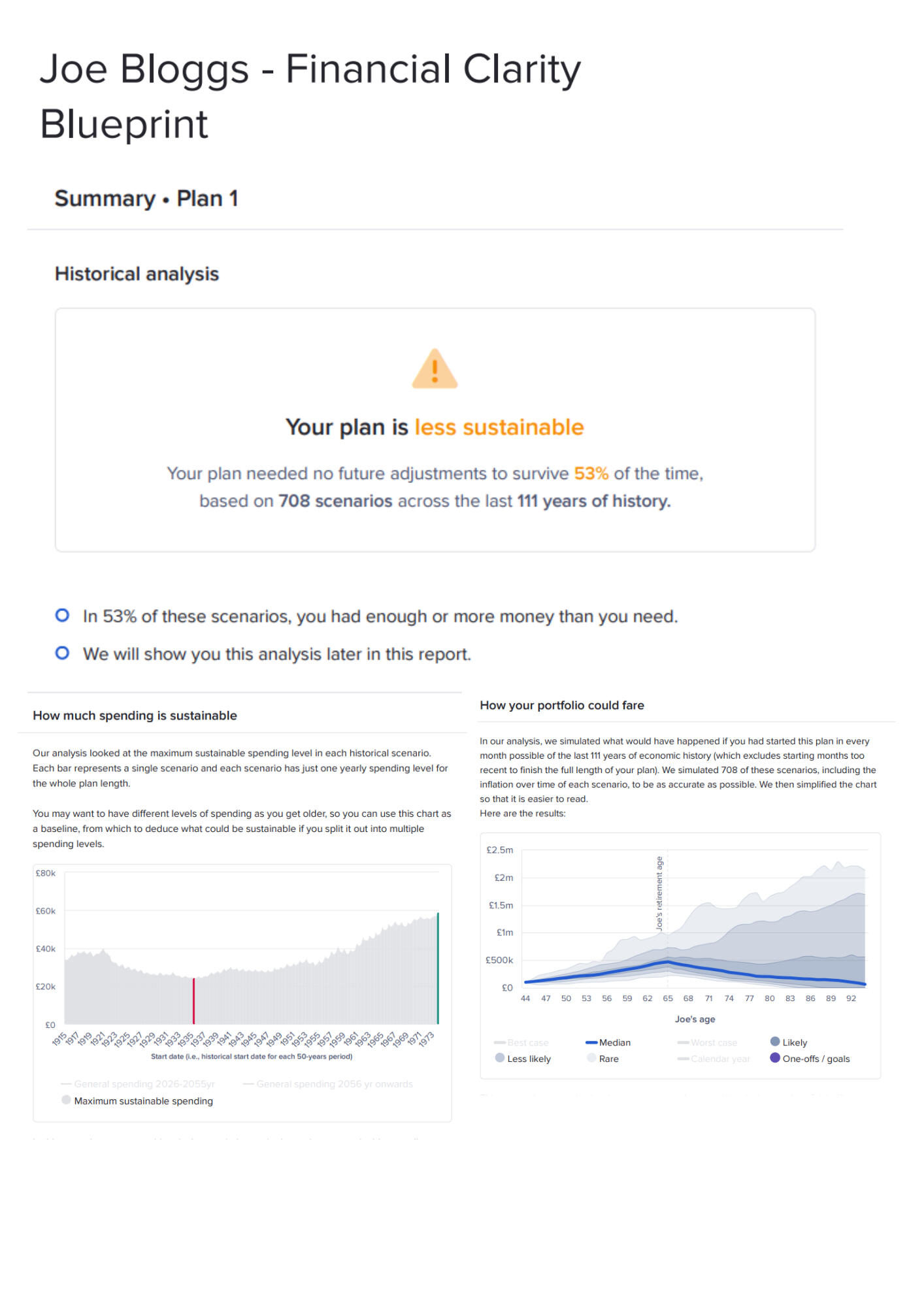This screenshot has height=1307, width=924.
Task: Click the purple 'One-offs / goals' legend dot
Action: point(775,1058)
